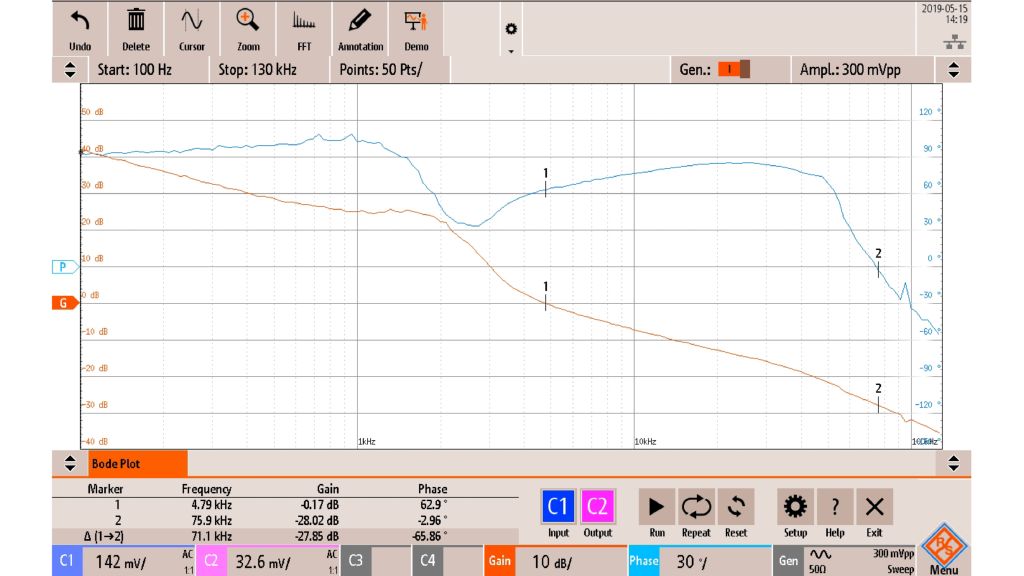Toggle the Gen. generator switch
Viewport: 1024px width, 576px height.
[x=734, y=70]
